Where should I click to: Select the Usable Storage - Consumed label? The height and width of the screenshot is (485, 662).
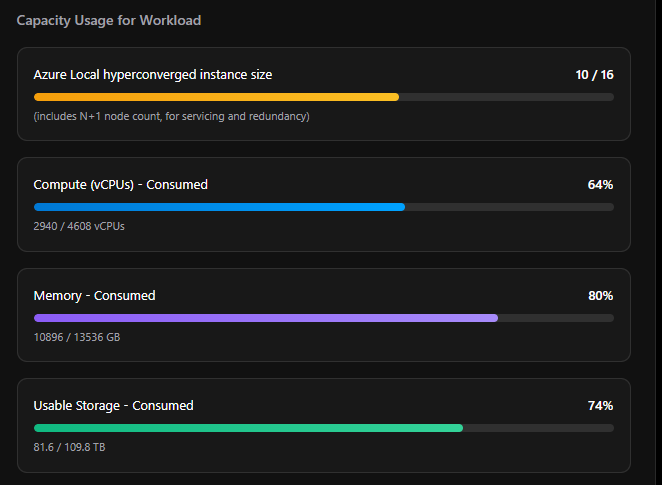pyautogui.click(x=114, y=406)
